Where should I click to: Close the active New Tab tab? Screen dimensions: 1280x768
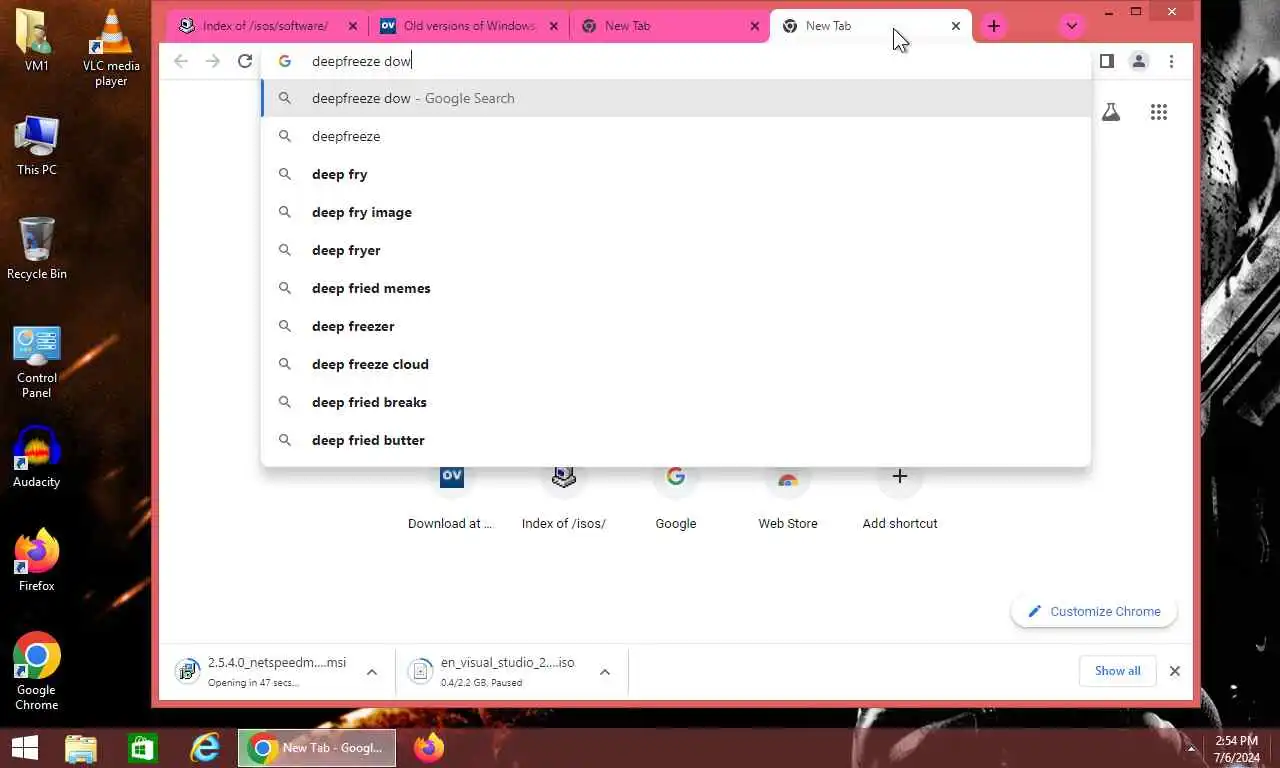coord(955,26)
